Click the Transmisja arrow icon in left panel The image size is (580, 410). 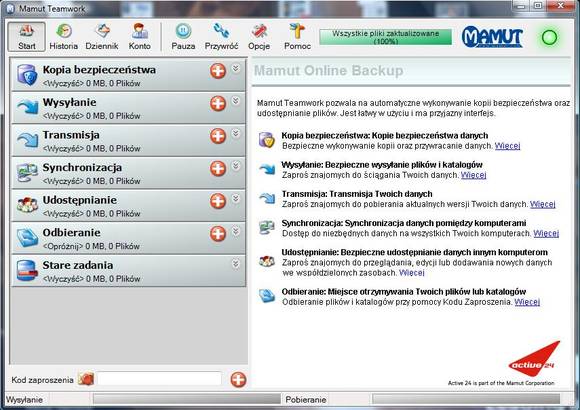pyautogui.click(x=27, y=140)
